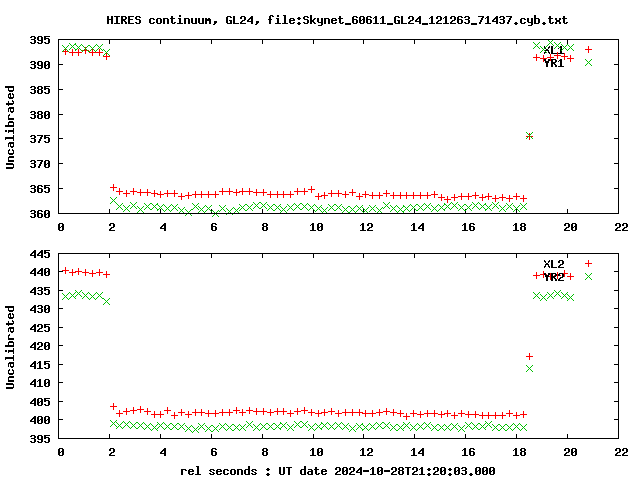Screen dimensions: 640x480
Task: Click the 415 tick label on lower y-axis
Action: coord(40,365)
